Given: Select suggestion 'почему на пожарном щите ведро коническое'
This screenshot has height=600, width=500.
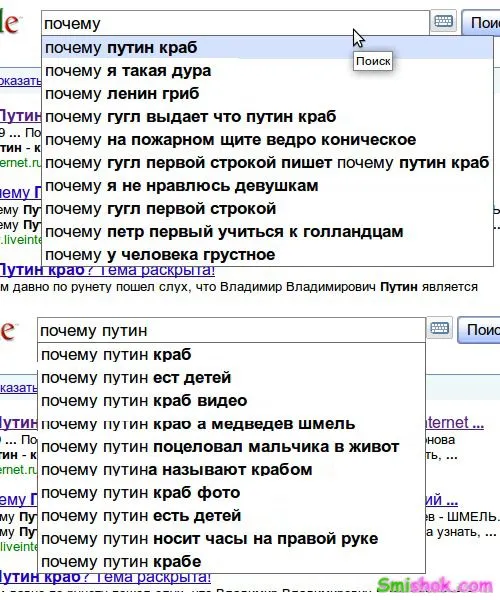Looking at the screenshot, I should 267,140.
